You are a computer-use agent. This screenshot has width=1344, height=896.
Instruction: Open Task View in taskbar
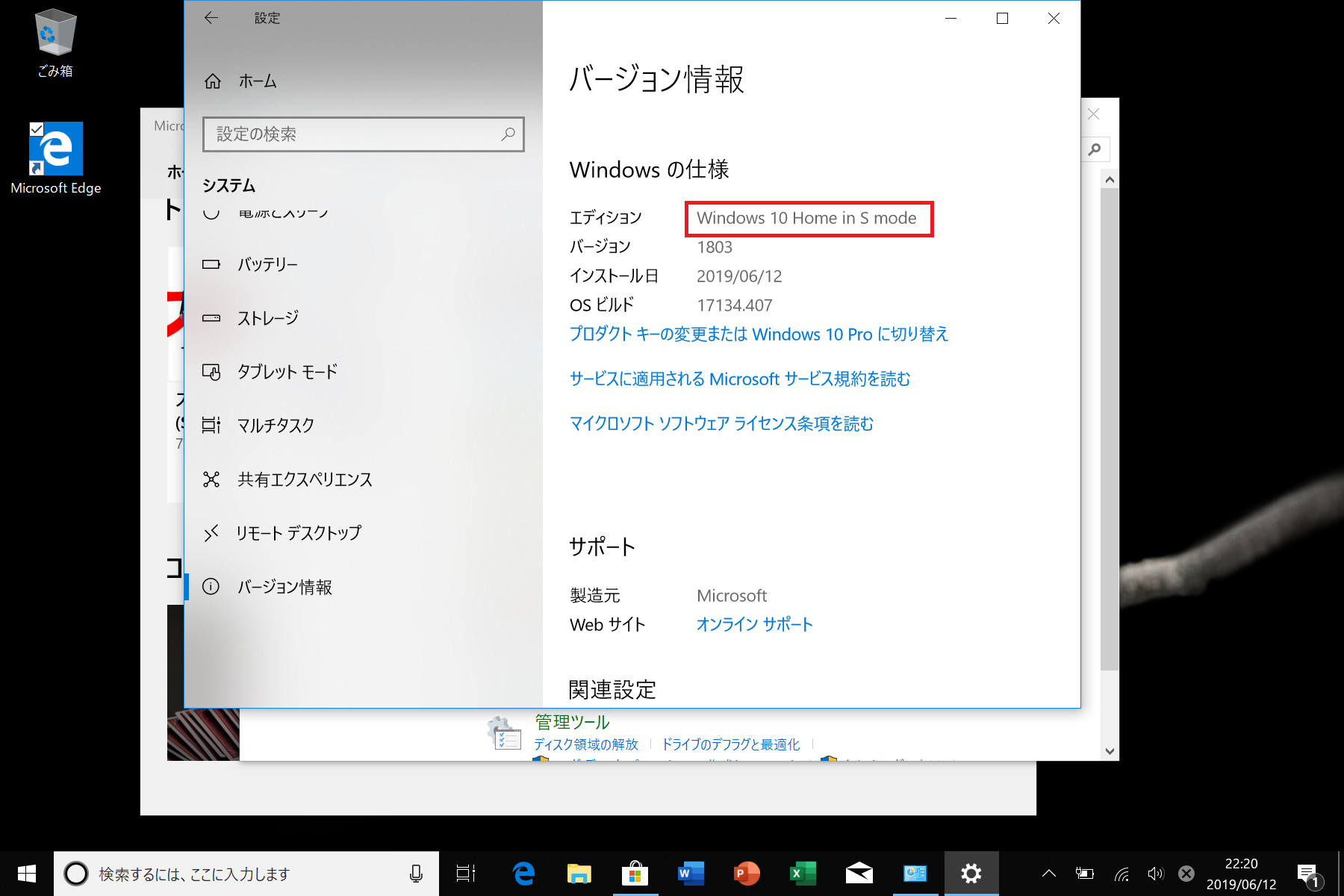(x=466, y=874)
